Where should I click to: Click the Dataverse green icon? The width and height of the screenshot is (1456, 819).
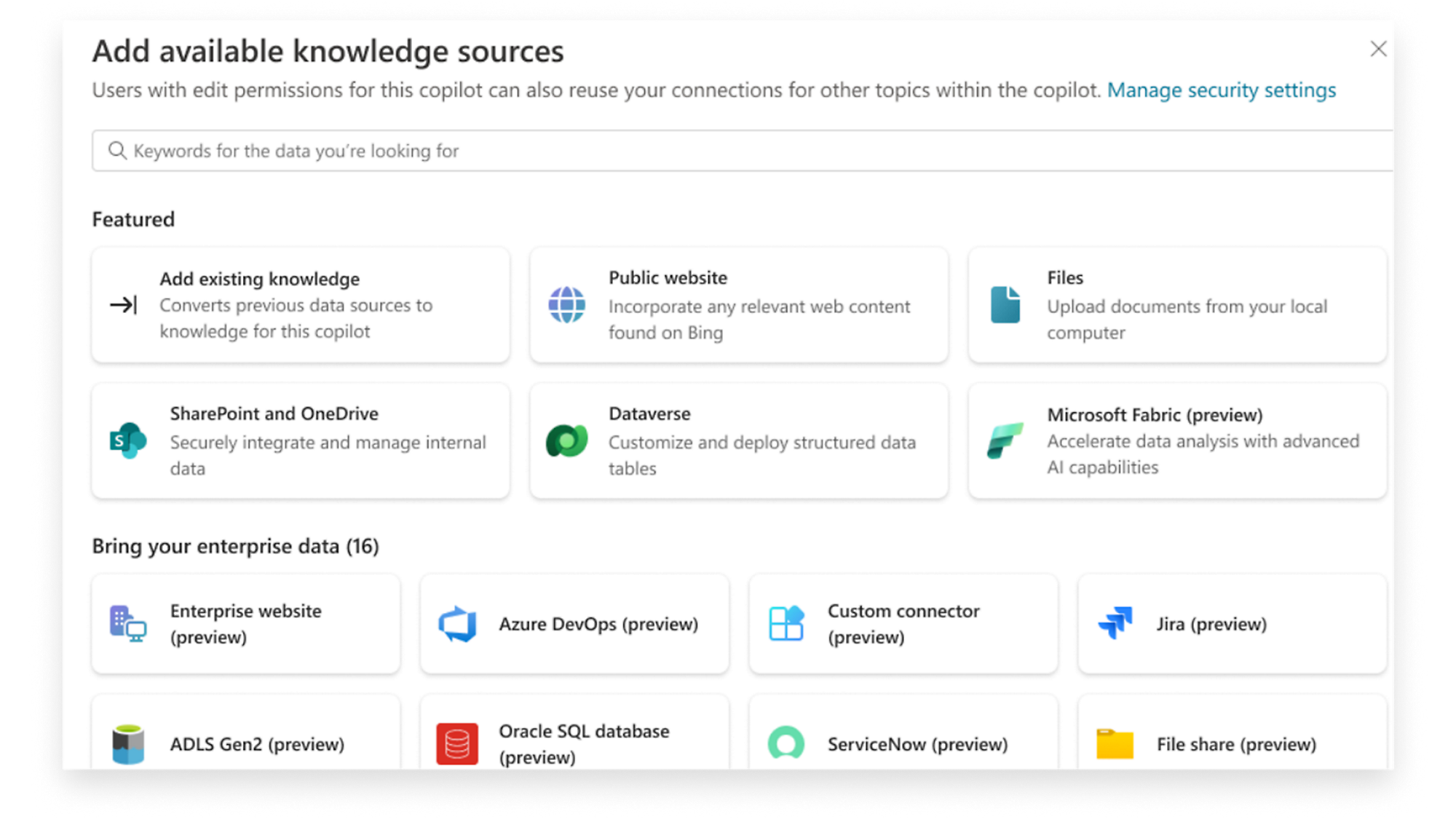(566, 440)
